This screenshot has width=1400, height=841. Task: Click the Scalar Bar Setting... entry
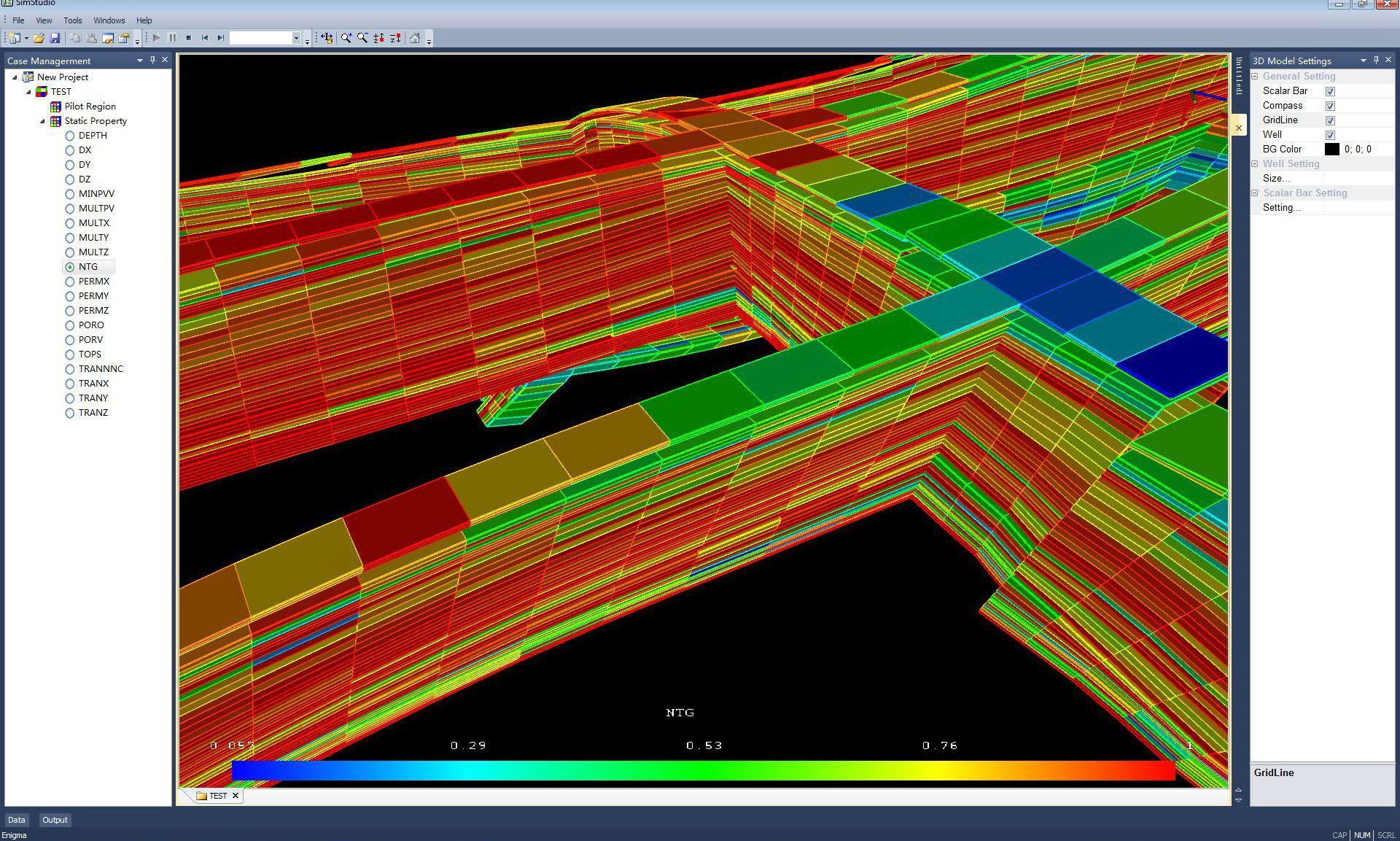point(1281,208)
